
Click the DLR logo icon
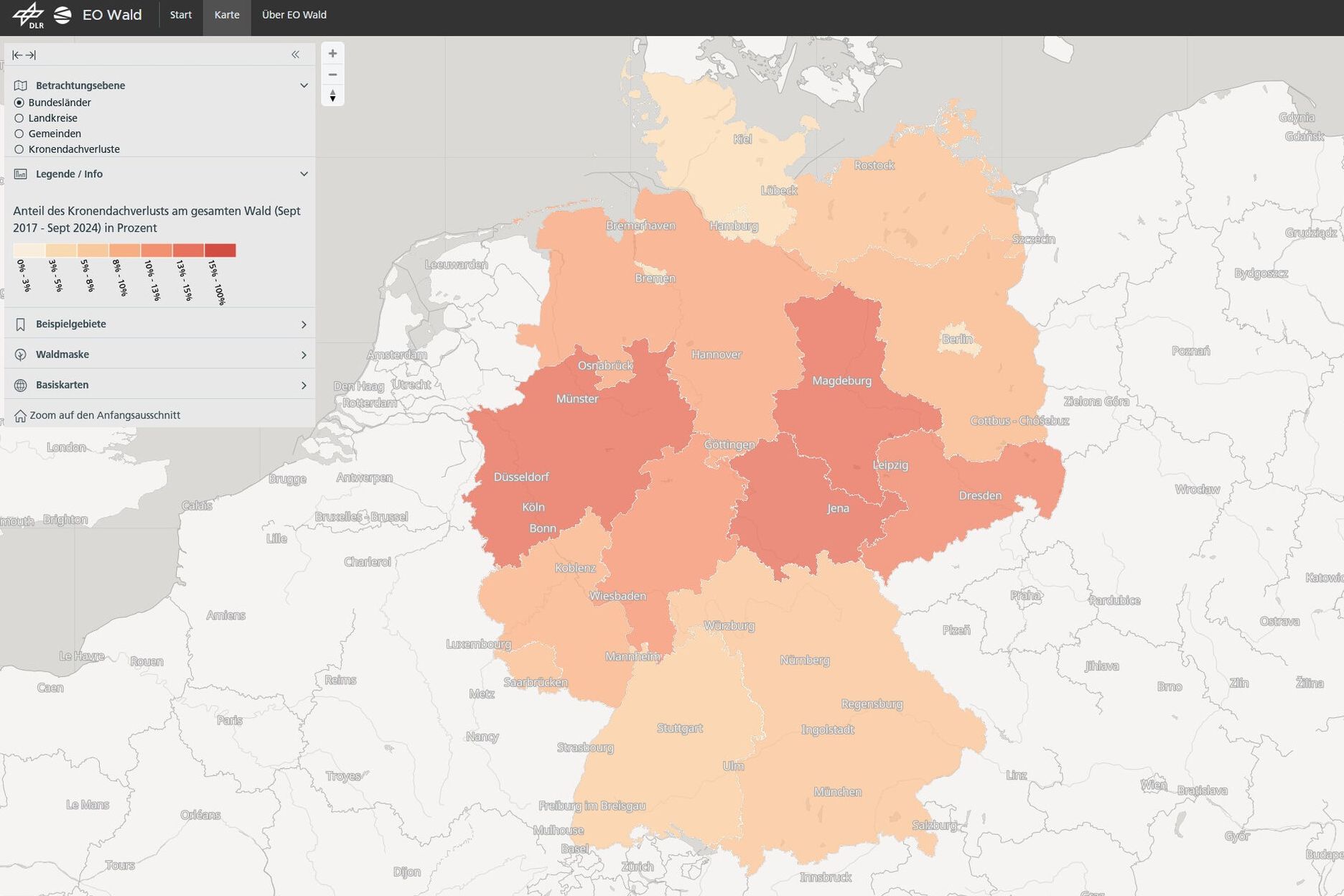(29, 15)
